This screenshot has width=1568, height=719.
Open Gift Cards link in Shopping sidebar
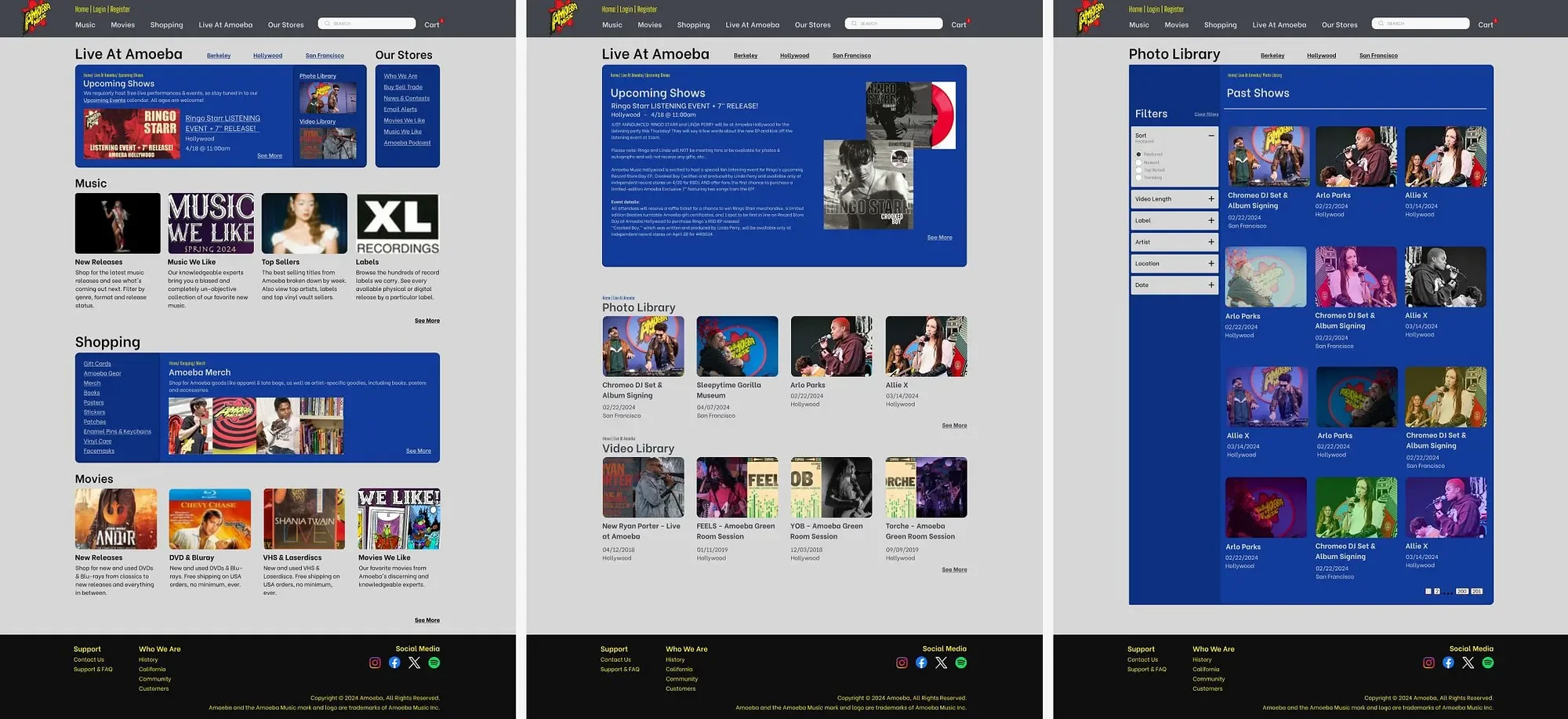(x=97, y=364)
